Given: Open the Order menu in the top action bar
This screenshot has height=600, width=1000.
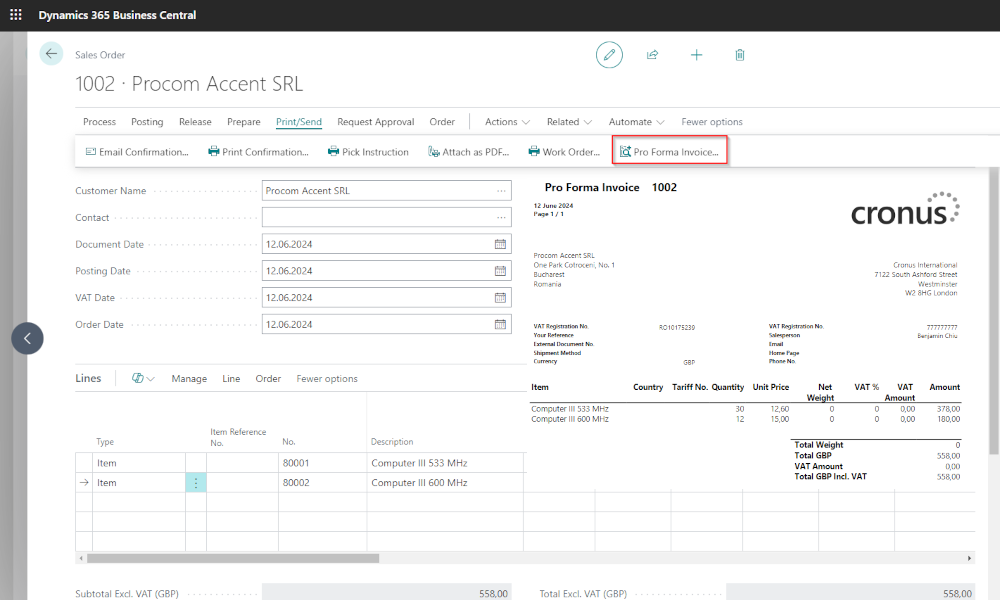Looking at the screenshot, I should pyautogui.click(x=442, y=122).
